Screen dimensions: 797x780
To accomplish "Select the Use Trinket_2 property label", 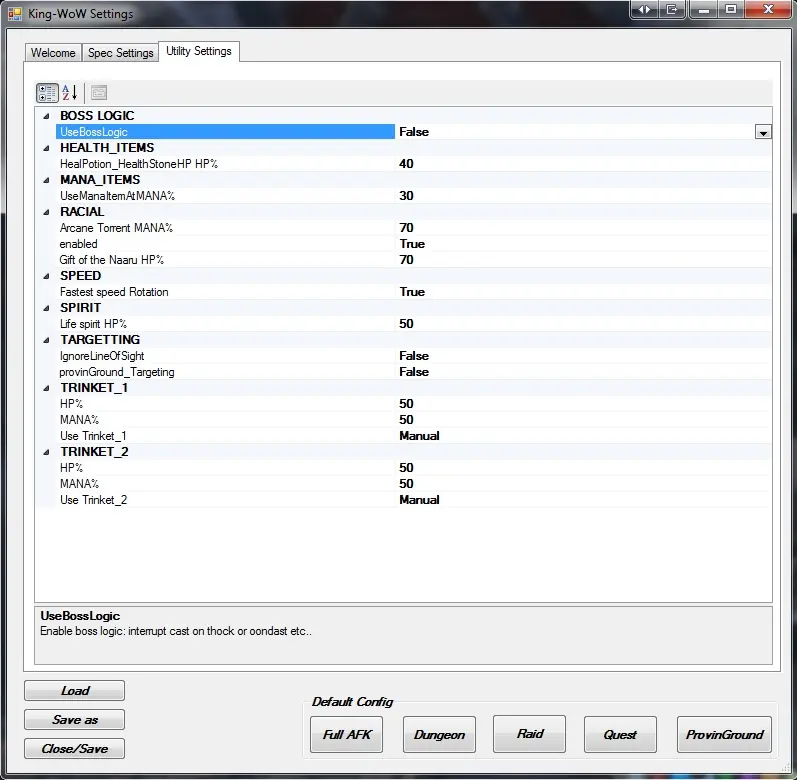I will pyautogui.click(x=94, y=500).
